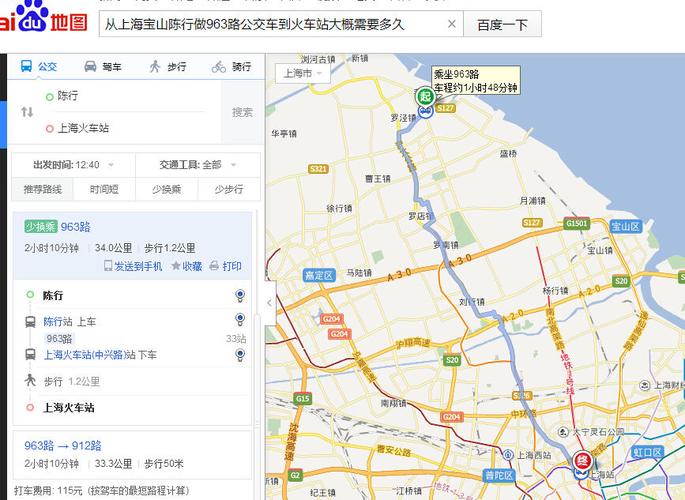Click the 打印 print link

point(226,266)
